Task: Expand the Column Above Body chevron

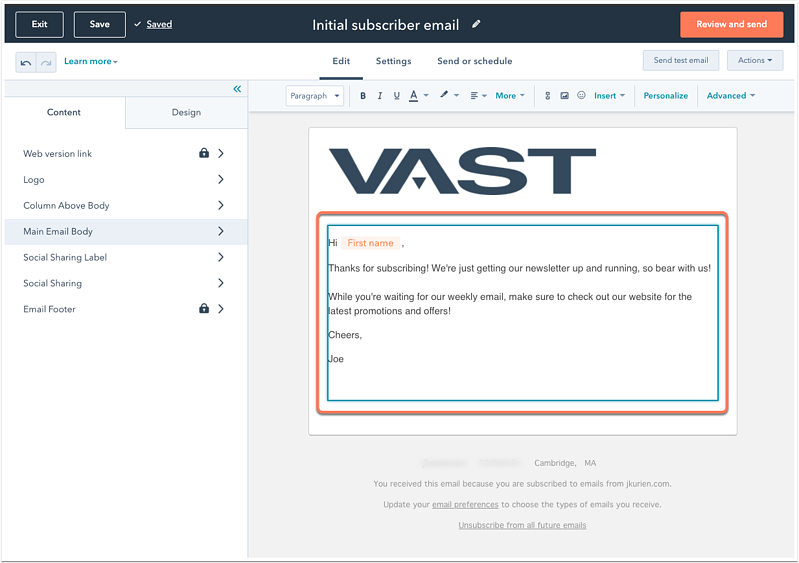Action: tap(221, 205)
